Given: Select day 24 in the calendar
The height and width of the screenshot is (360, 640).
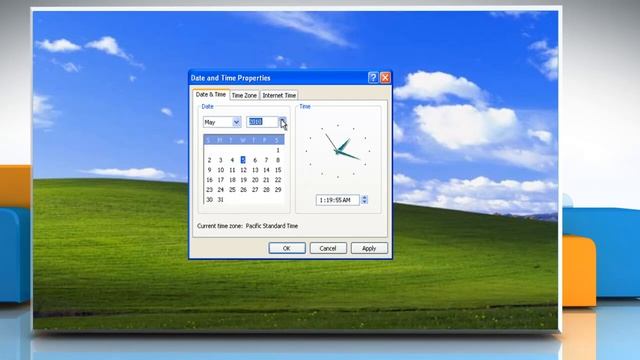Looking at the screenshot, I should 221,189.
